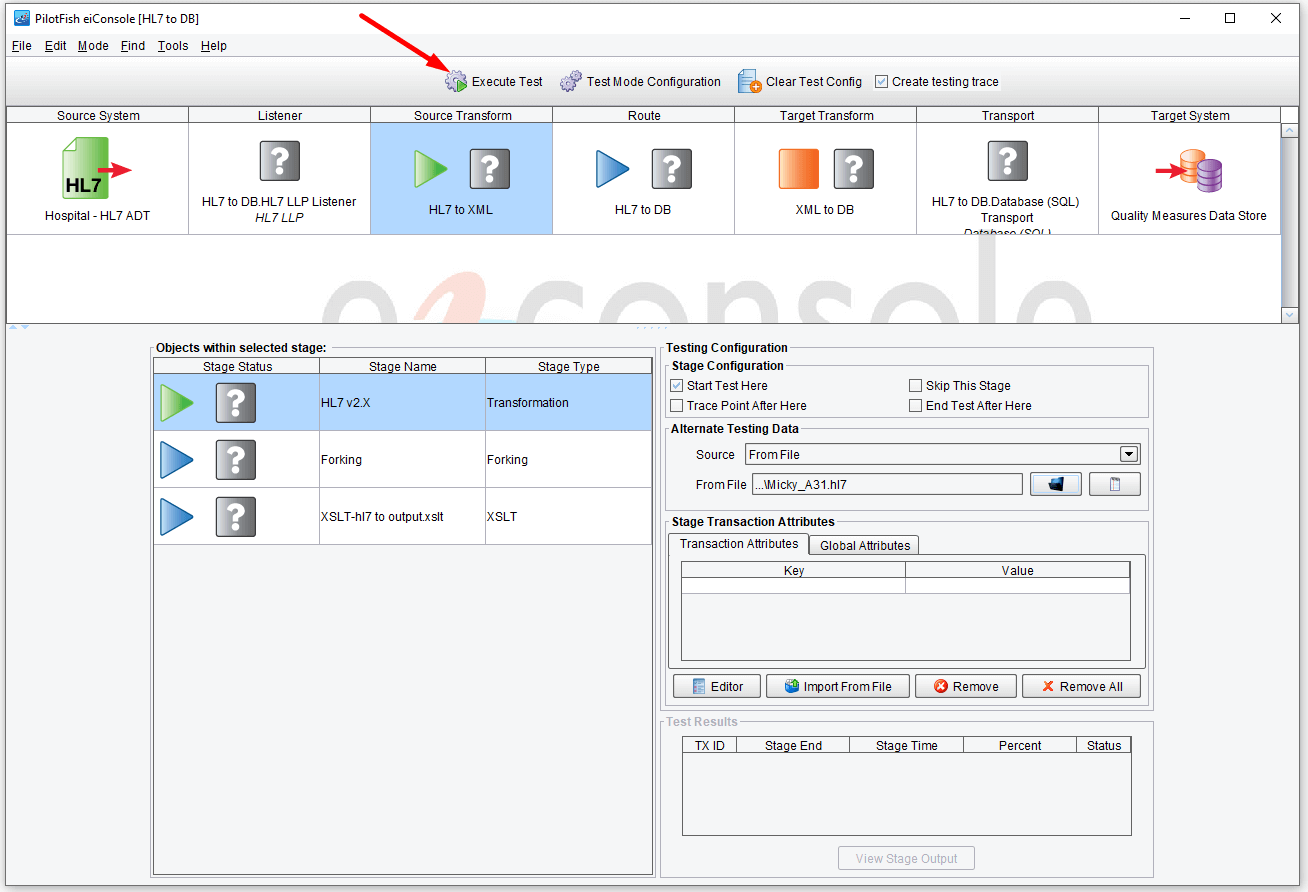Click the From File path field

coord(887,484)
